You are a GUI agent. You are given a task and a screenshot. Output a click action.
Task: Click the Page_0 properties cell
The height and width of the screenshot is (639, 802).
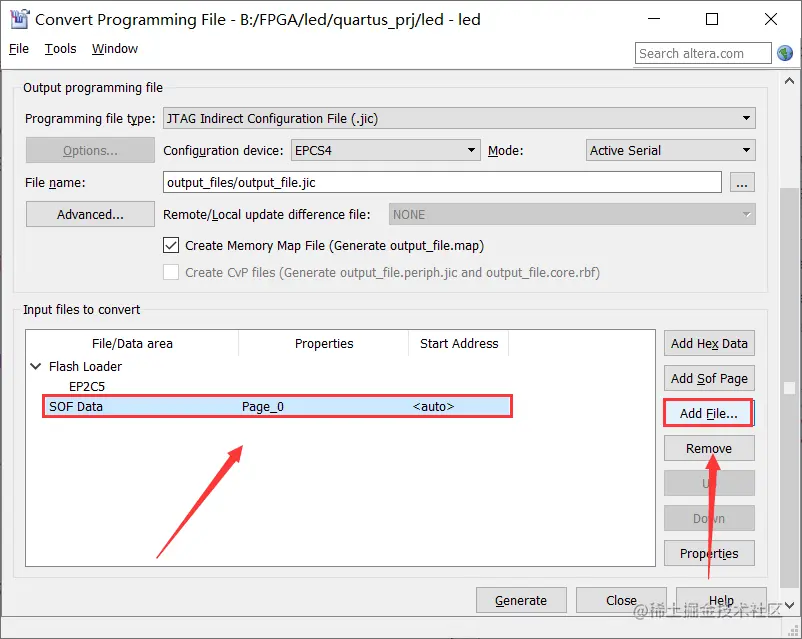pos(263,407)
